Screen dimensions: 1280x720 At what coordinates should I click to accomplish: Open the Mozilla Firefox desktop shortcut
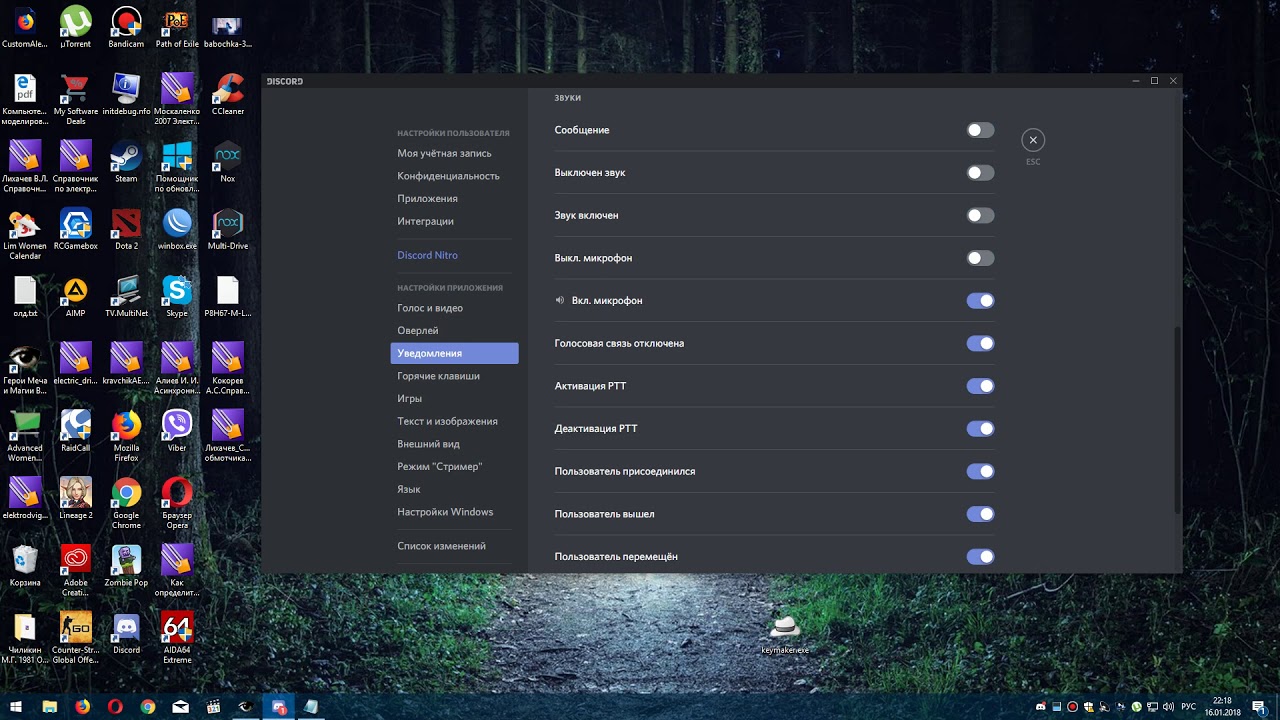(126, 436)
